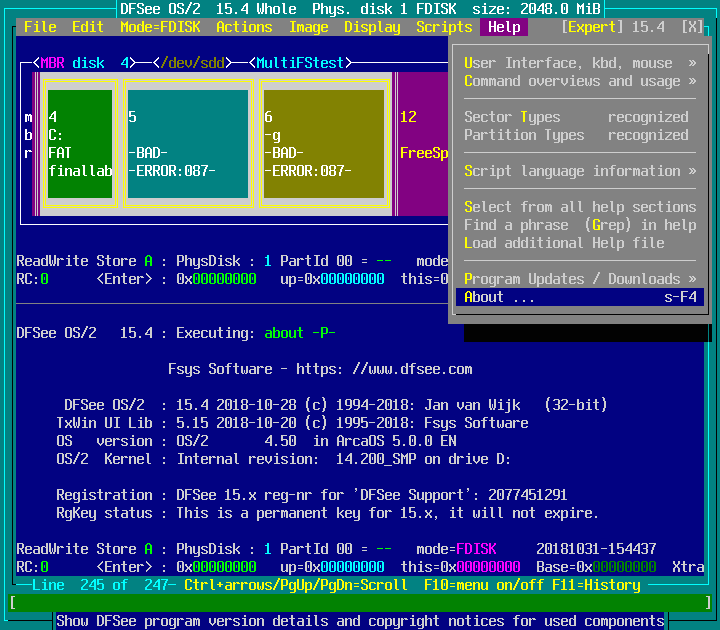
Task: Expand Script language information submenu
Action: [580, 171]
